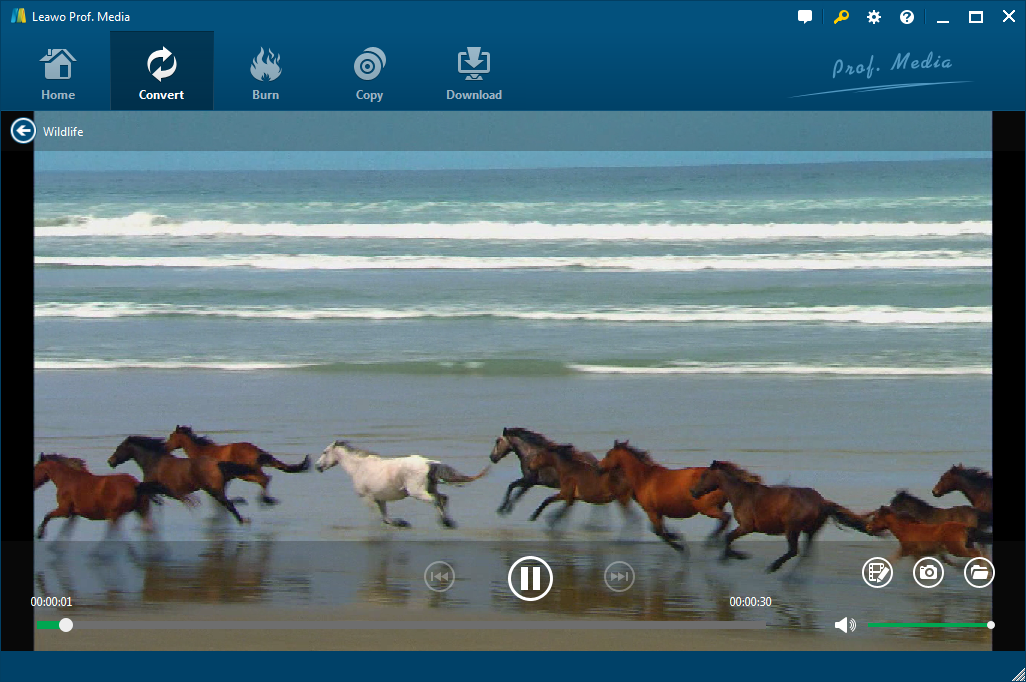Open the help question mark icon
The height and width of the screenshot is (682, 1026).
click(x=906, y=17)
